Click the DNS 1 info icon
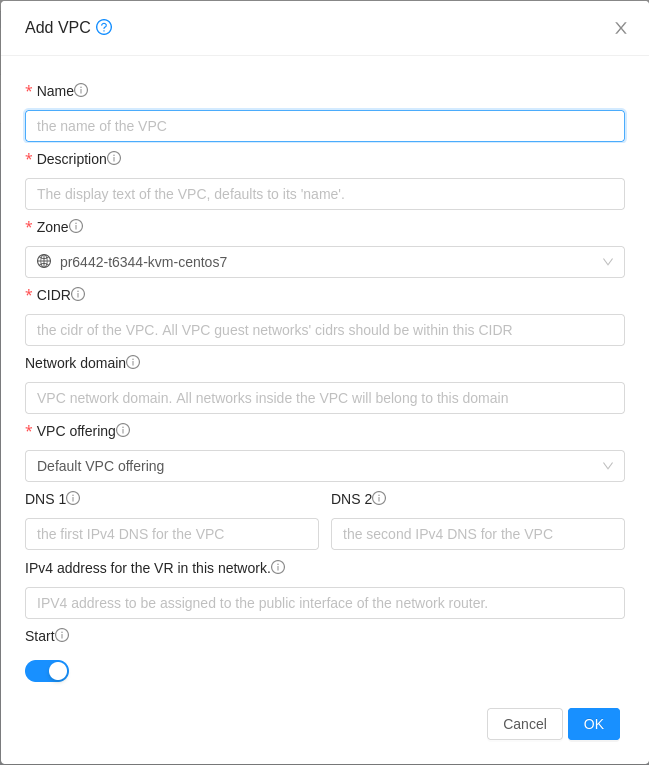This screenshot has width=649, height=765. click(73, 498)
